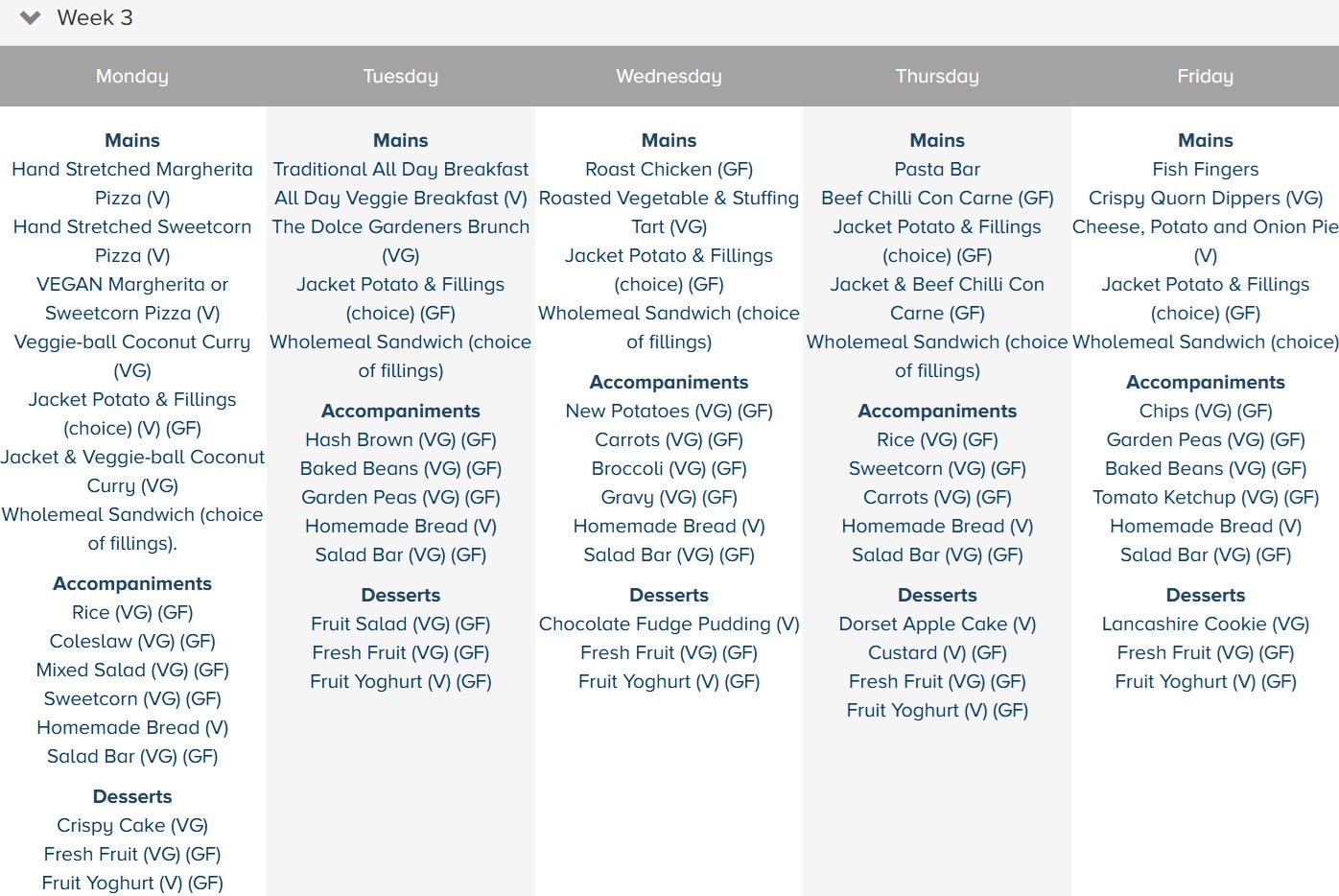Click the Week 3 heading text

(x=95, y=18)
